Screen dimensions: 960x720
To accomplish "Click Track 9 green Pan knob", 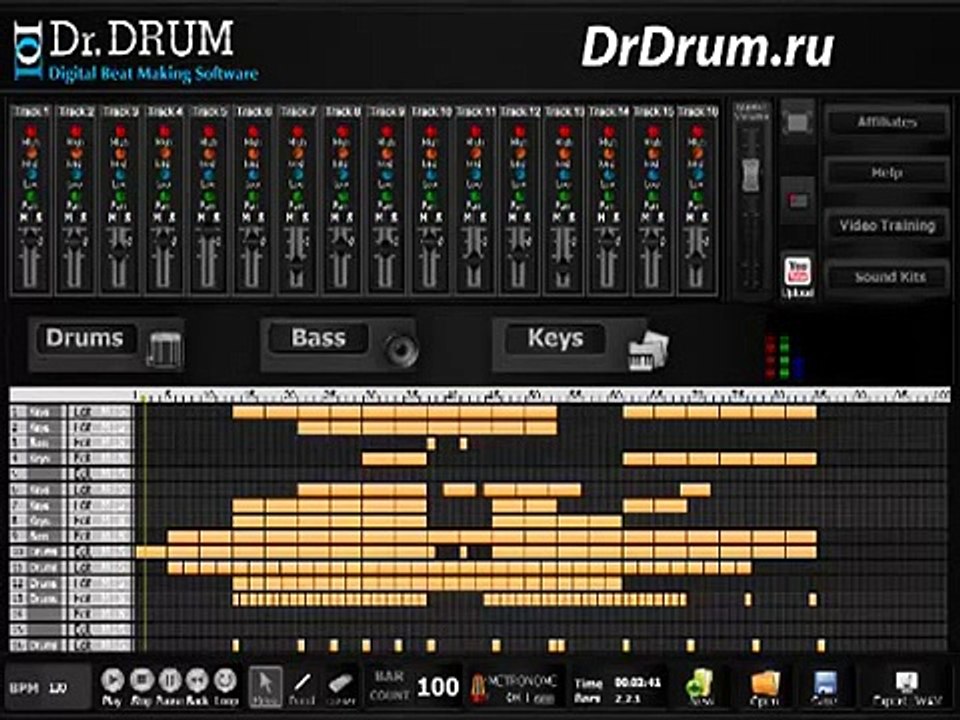I will pyautogui.click(x=387, y=197).
